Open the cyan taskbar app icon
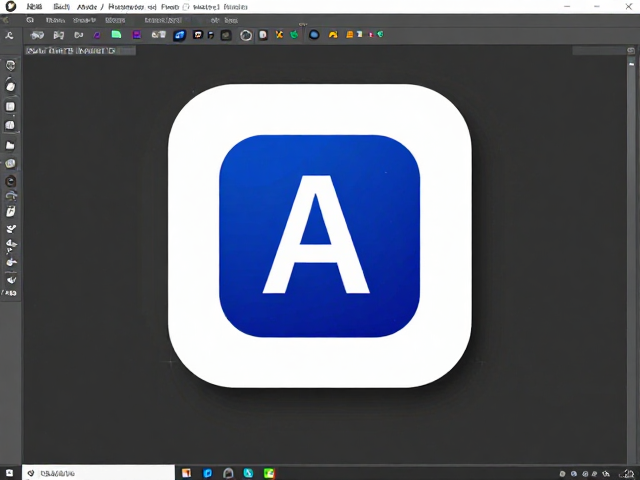 pos(249,473)
